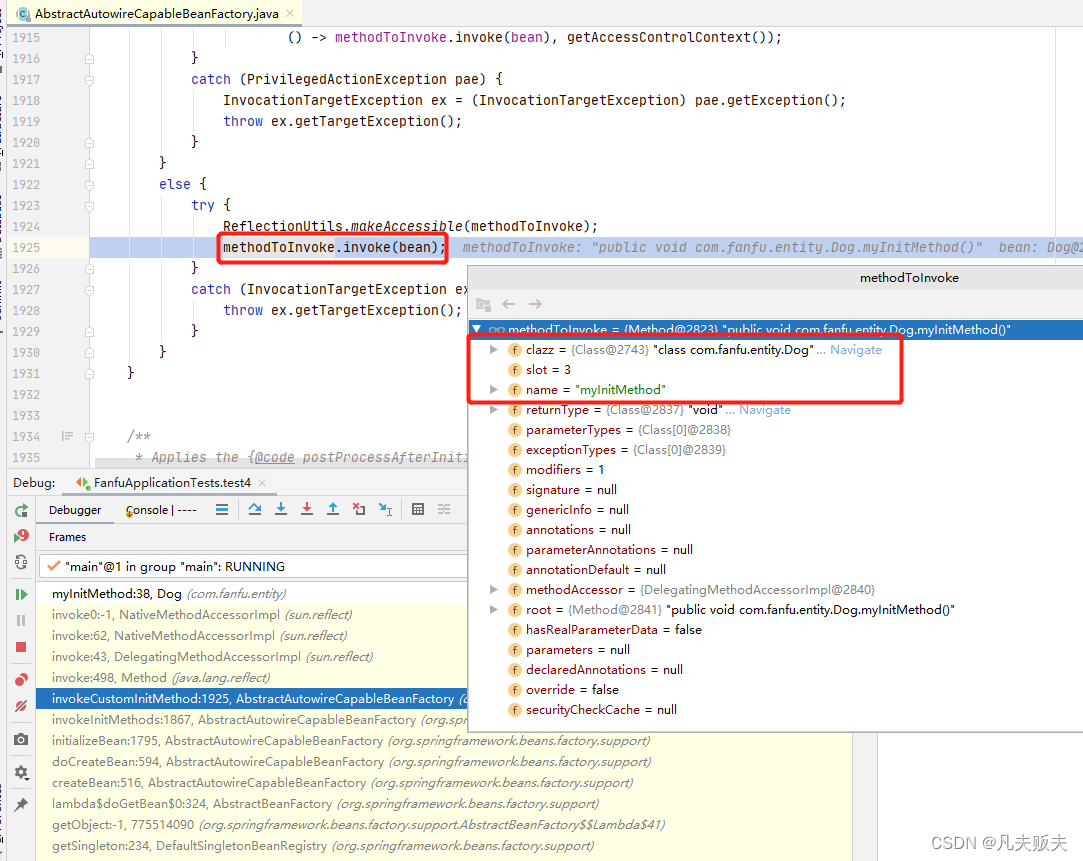The image size is (1083, 861).
Task: Take a thread dump with camera icon
Action: (x=21, y=739)
